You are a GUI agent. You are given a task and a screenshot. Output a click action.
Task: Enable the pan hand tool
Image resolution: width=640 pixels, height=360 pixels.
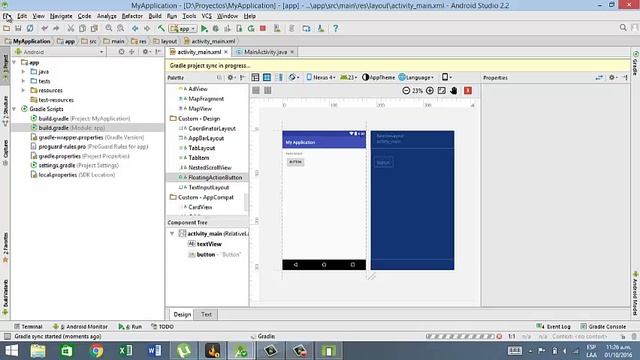(453, 91)
